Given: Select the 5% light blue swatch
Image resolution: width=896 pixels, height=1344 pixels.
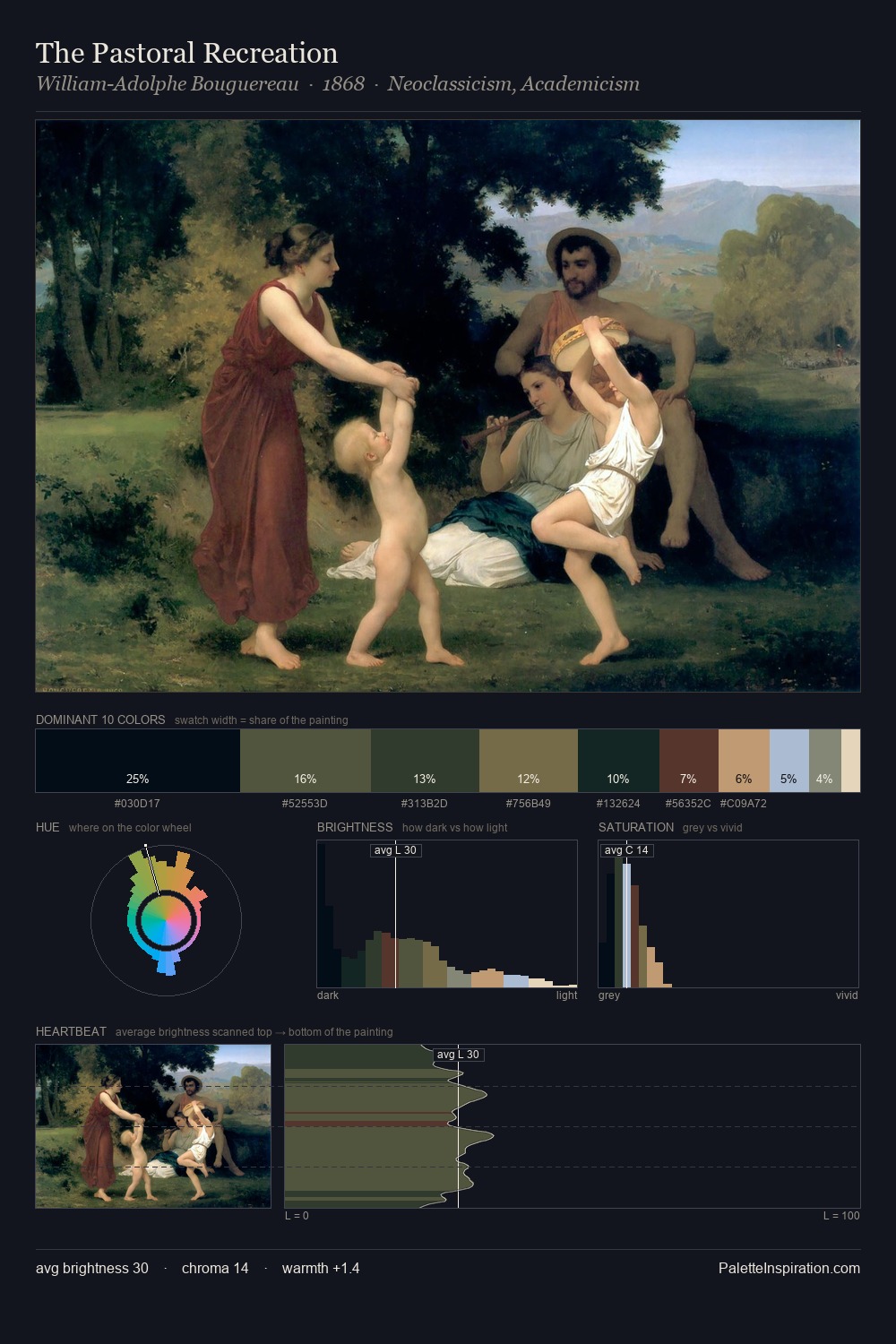Looking at the screenshot, I should click(789, 761).
